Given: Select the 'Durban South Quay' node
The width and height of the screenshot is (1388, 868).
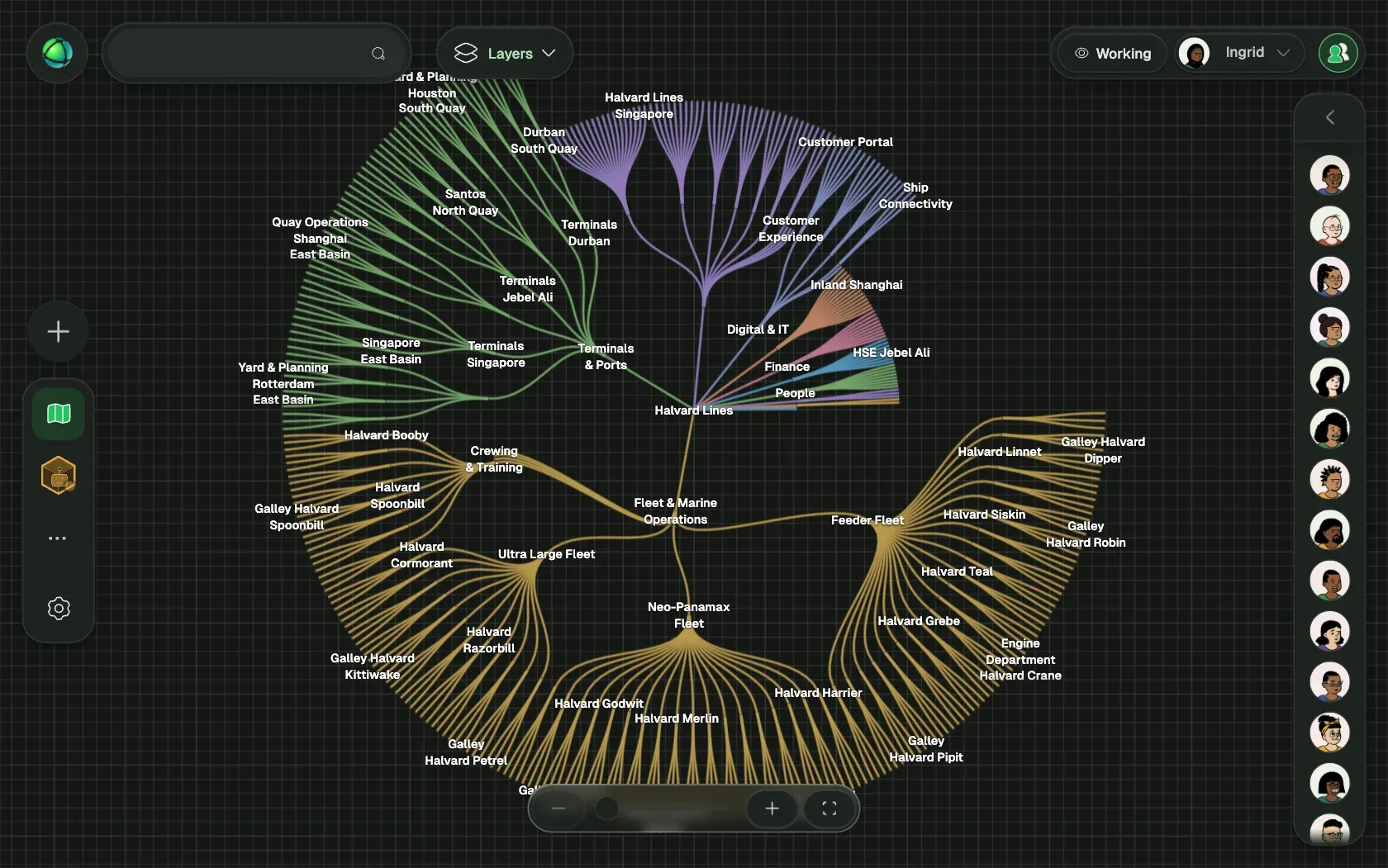Looking at the screenshot, I should coord(544,140).
